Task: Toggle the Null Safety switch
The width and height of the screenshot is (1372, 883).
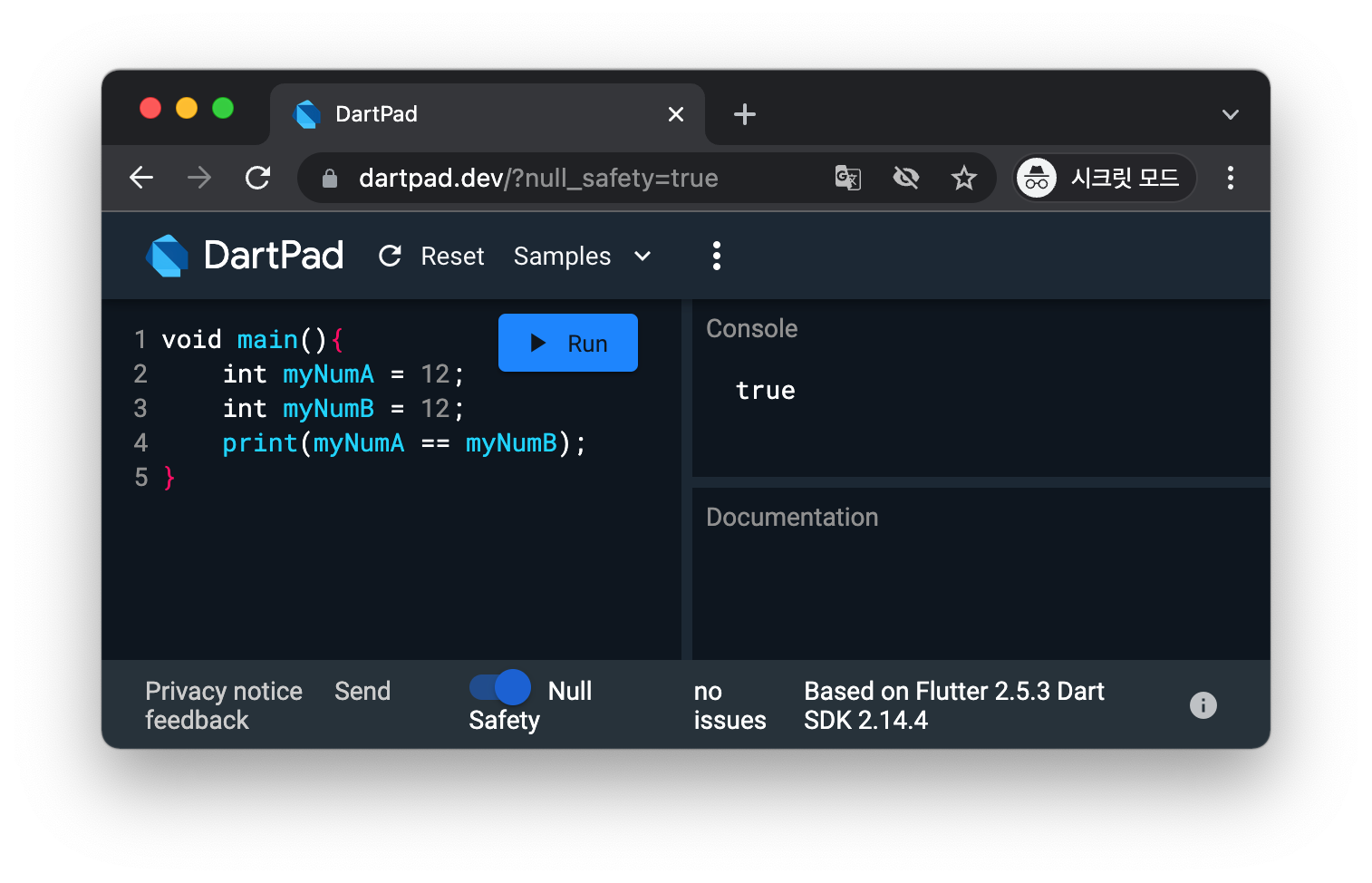Action: pyautogui.click(x=499, y=688)
